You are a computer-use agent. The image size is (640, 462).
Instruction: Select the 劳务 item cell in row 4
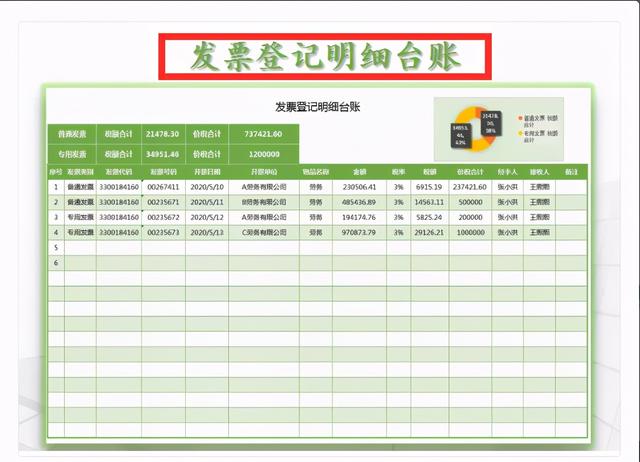point(316,233)
